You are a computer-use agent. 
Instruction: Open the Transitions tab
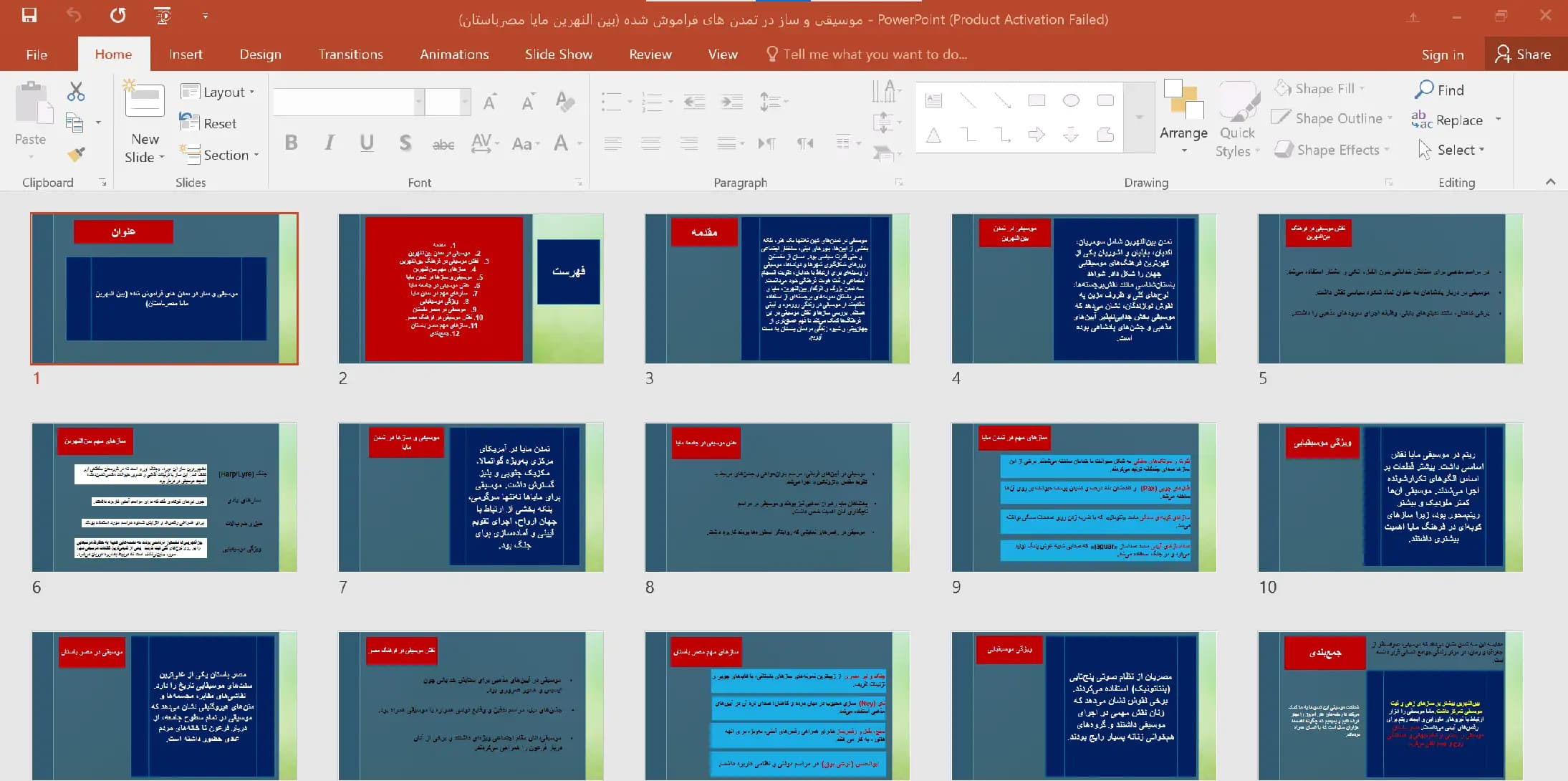pos(350,54)
